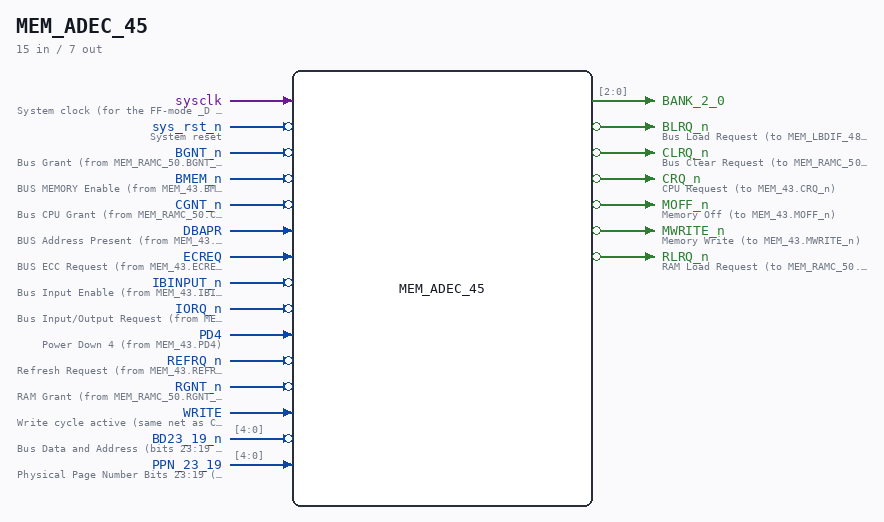Select the MOFF_n output label
Screen dimensions: 884x522
(685, 205)
